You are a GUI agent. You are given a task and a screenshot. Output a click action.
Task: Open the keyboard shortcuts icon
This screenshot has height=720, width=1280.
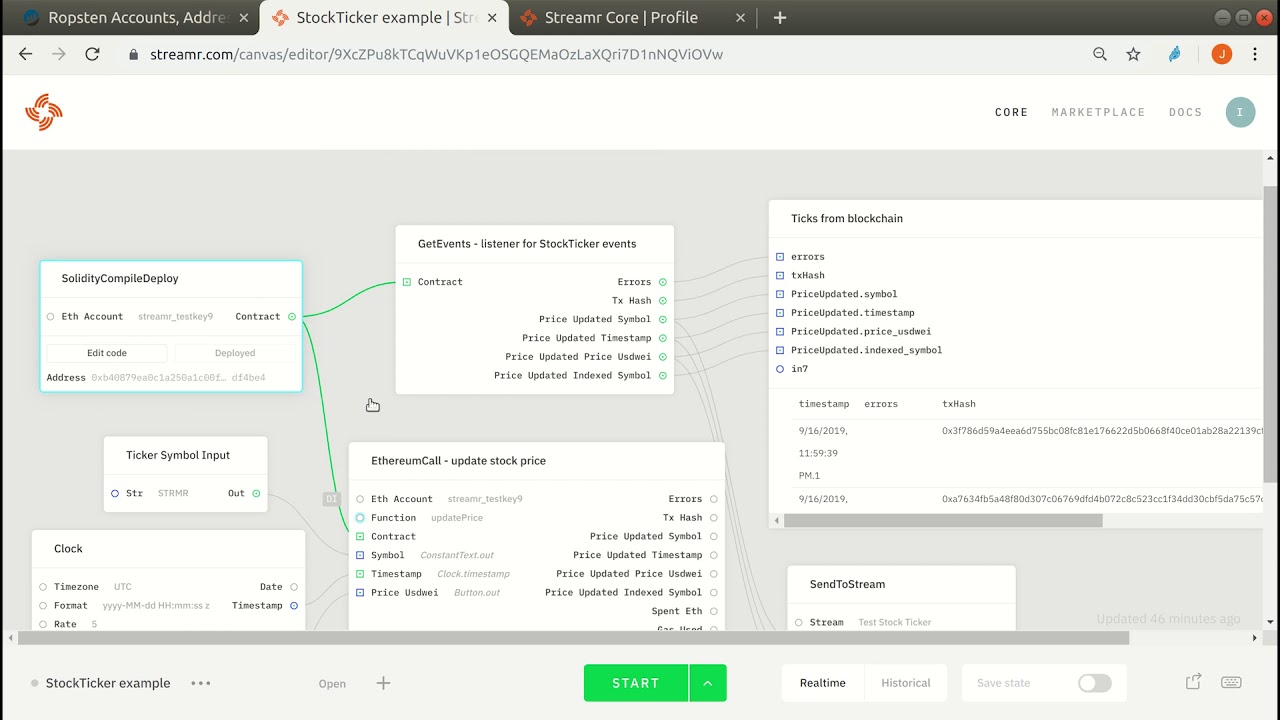[x=1231, y=683]
